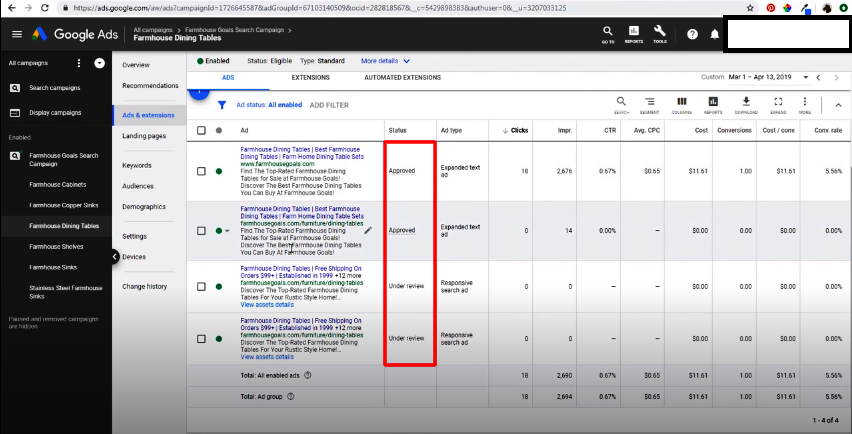Select Farmhouse Shelves ad group
The height and width of the screenshot is (434, 852).
pyautogui.click(x=57, y=247)
